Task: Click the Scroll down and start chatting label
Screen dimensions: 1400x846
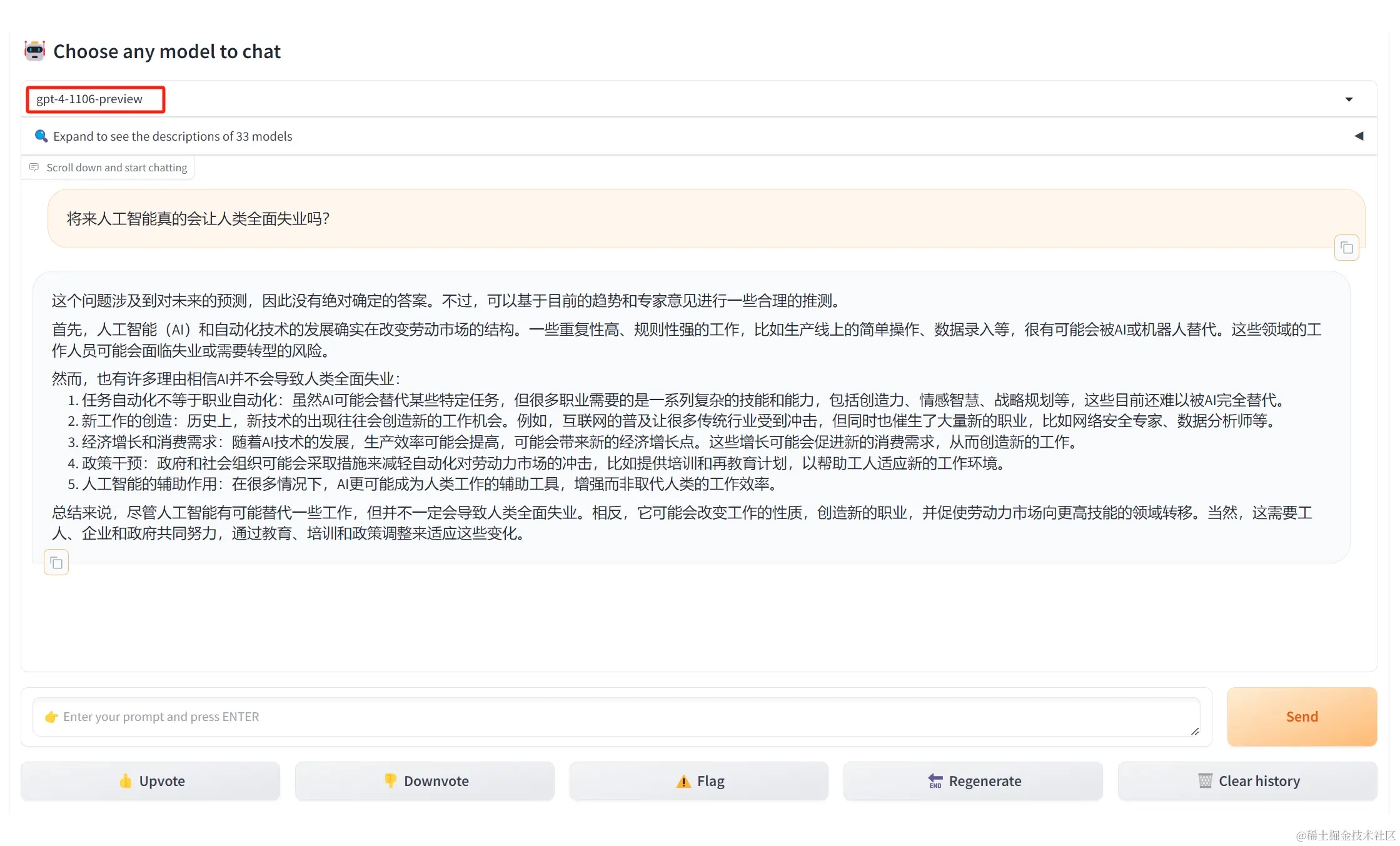Action: 116,168
